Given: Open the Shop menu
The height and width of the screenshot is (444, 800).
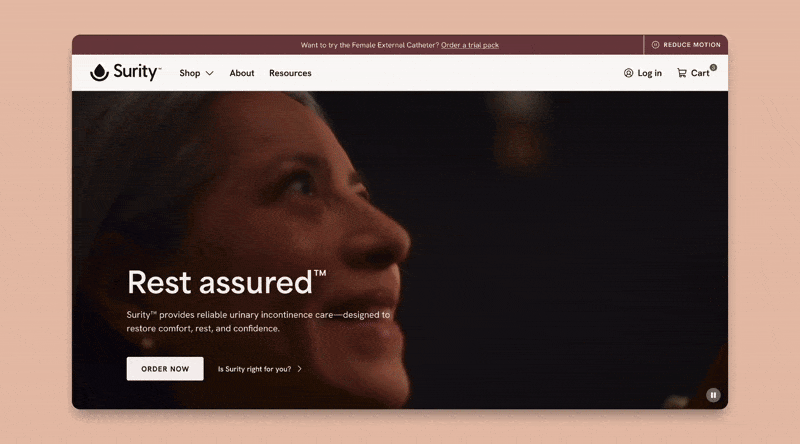Looking at the screenshot, I should [x=196, y=73].
